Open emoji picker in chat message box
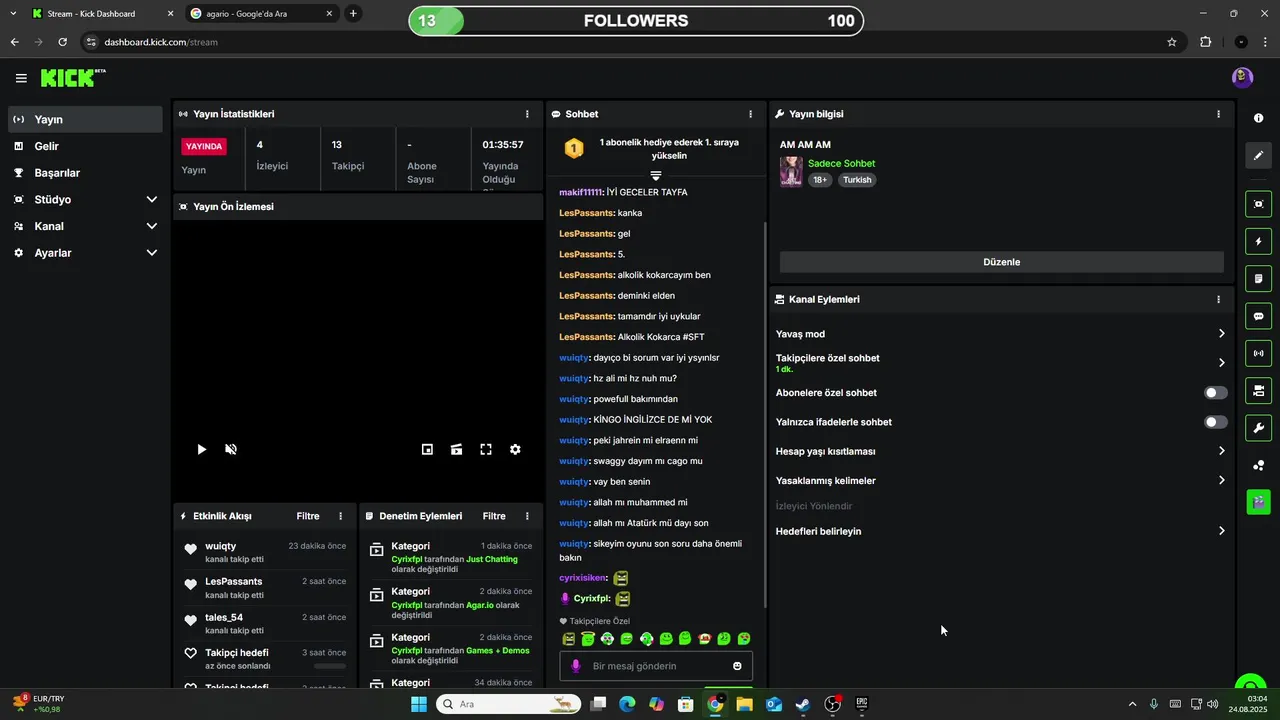 pos(737,666)
